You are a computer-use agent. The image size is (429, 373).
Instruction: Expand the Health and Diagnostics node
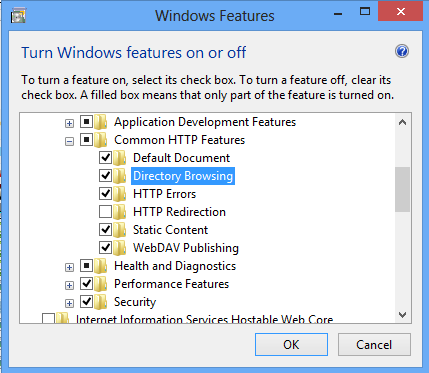pyautogui.click(x=69, y=267)
